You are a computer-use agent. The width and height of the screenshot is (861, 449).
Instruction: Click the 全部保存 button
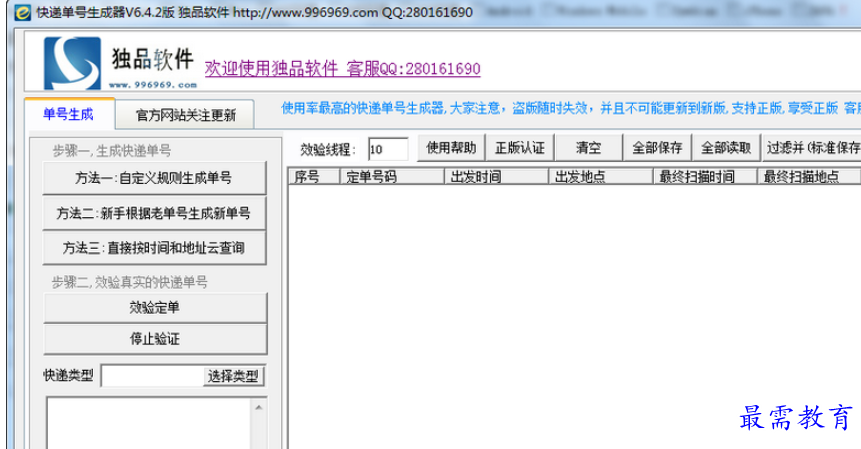(657, 148)
